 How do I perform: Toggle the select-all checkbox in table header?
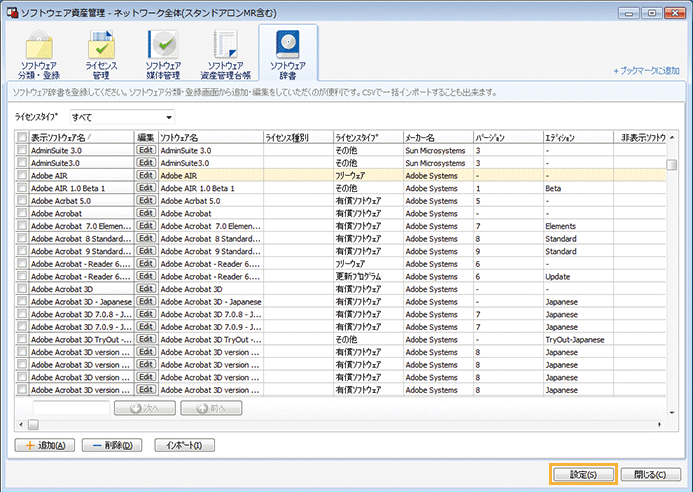[22, 137]
